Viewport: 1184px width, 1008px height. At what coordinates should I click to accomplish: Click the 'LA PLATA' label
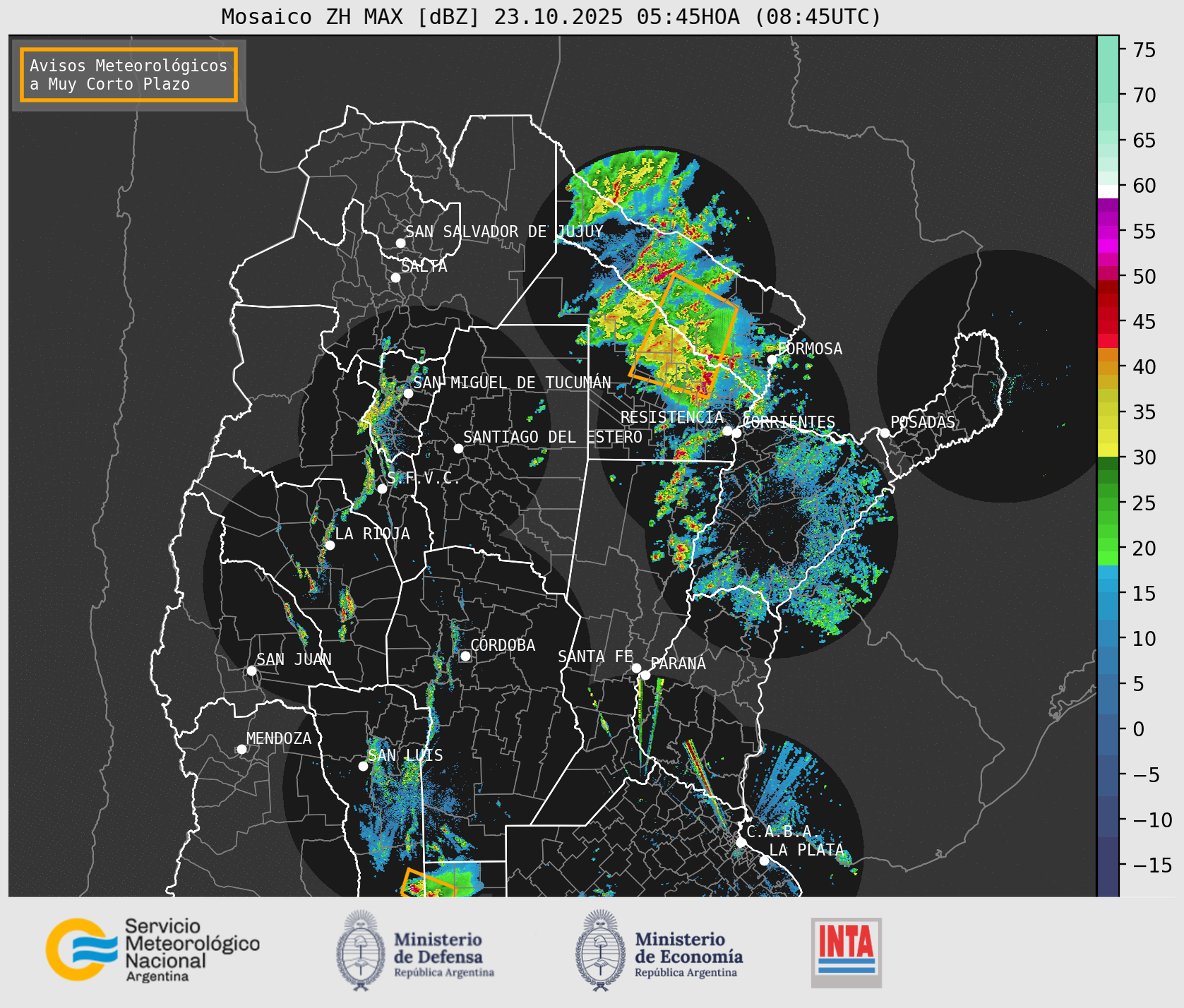point(806,850)
